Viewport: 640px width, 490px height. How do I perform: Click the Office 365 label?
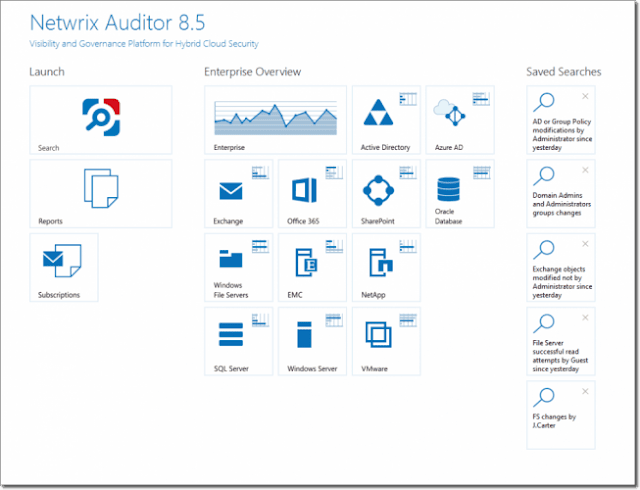[x=303, y=221]
